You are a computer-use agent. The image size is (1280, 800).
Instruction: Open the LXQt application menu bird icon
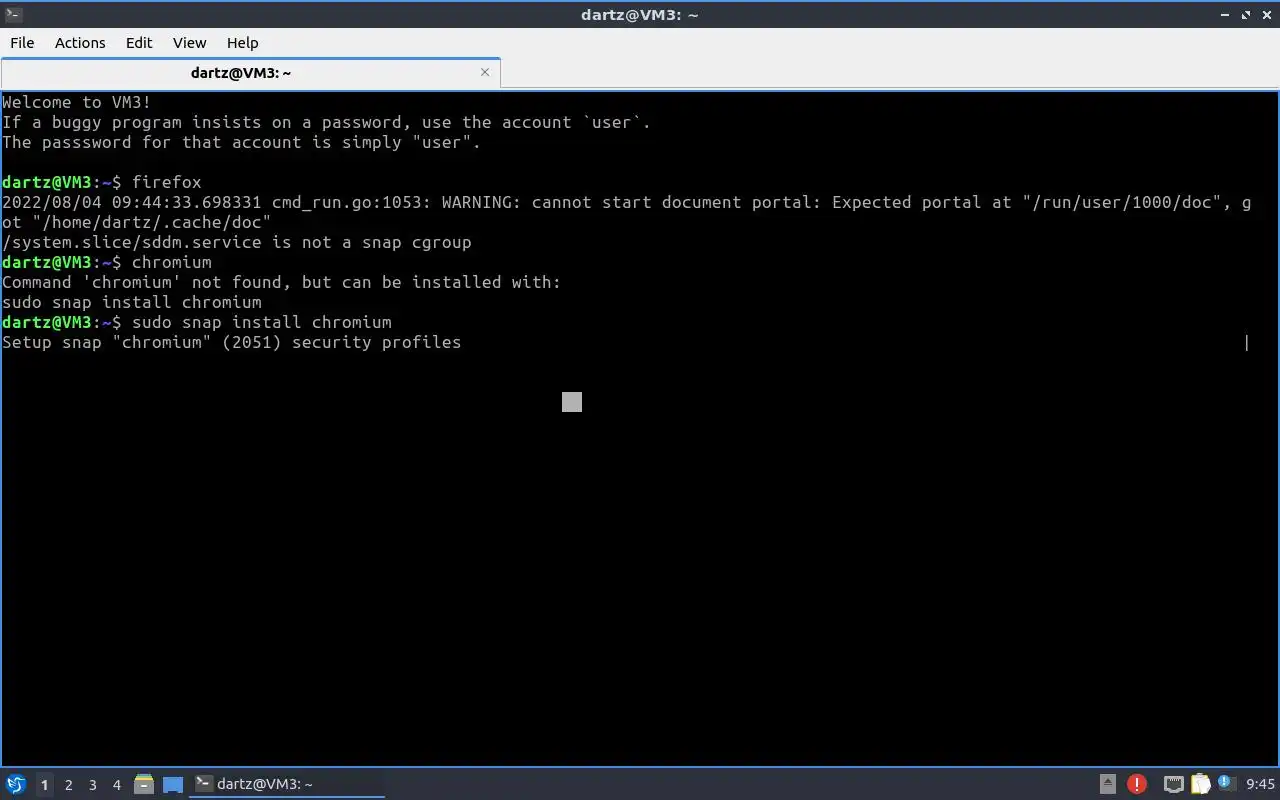pyautogui.click(x=16, y=784)
